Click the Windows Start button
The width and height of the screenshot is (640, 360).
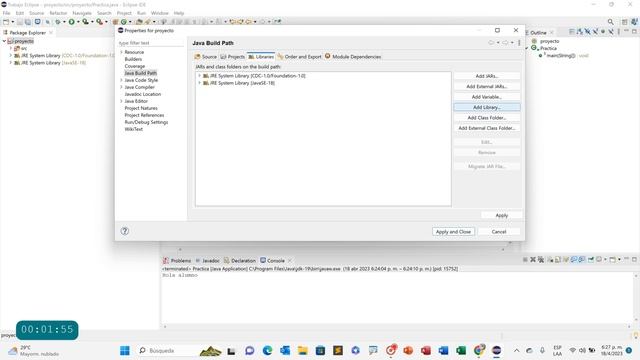point(125,350)
